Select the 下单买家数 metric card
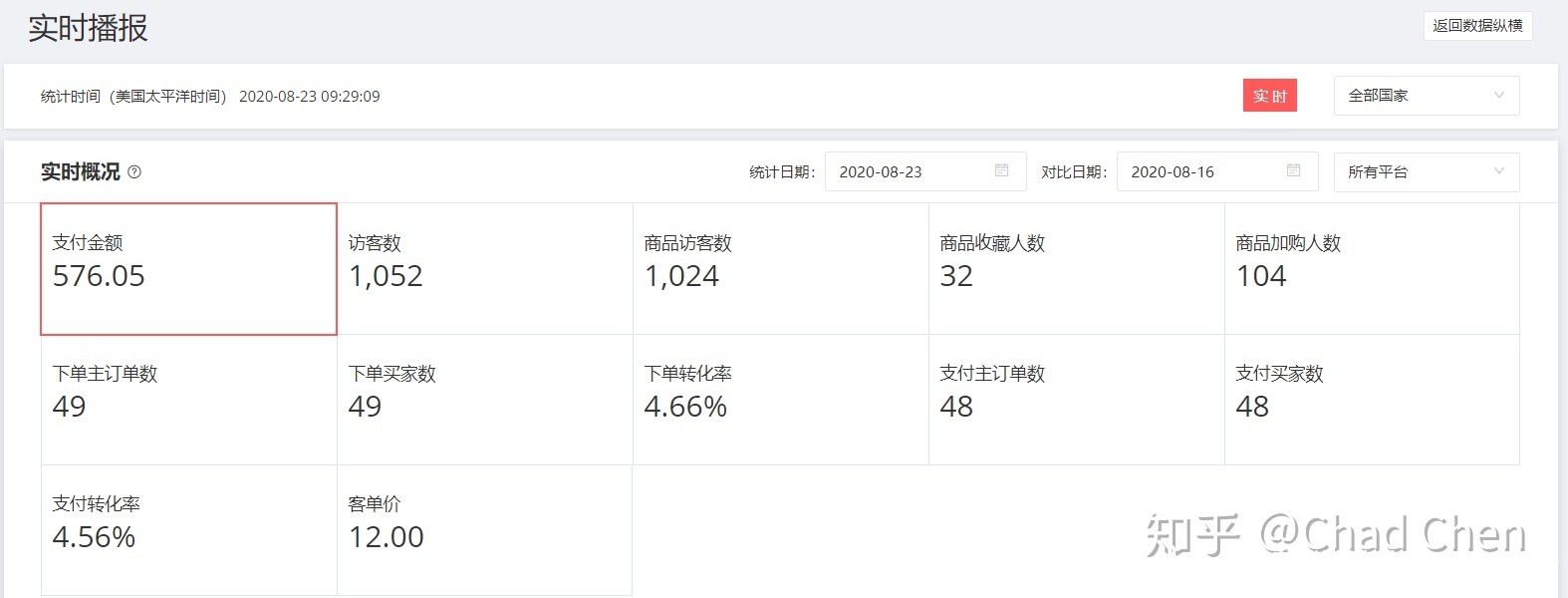This screenshot has width=1568, height=598. click(x=484, y=400)
